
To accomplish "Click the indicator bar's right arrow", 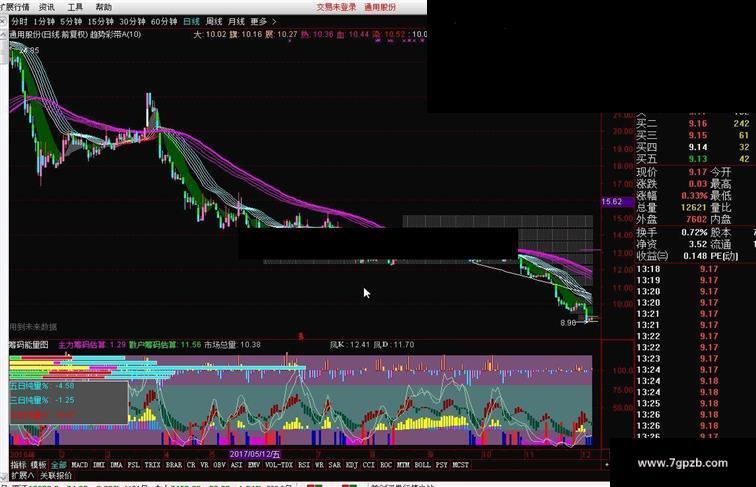I will pos(607,465).
